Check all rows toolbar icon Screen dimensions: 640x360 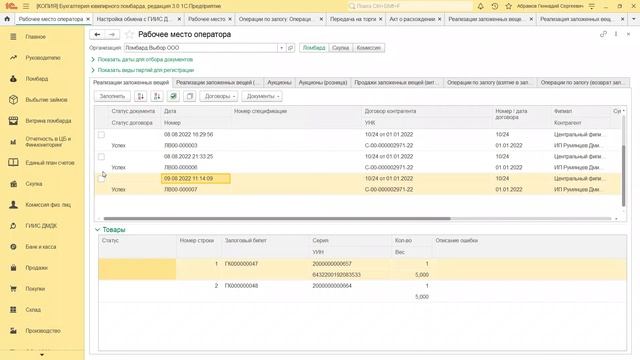pyautogui.click(x=173, y=96)
